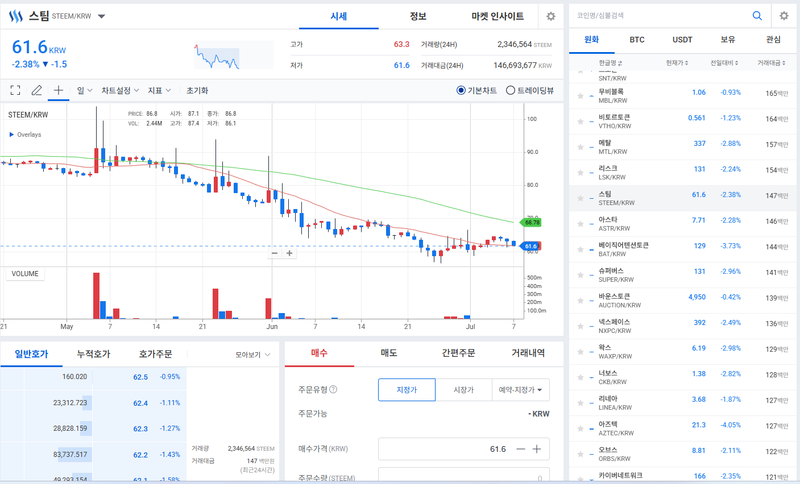The image size is (800, 484).
Task: Click the 62.5 ask price row
Action: pos(93,377)
